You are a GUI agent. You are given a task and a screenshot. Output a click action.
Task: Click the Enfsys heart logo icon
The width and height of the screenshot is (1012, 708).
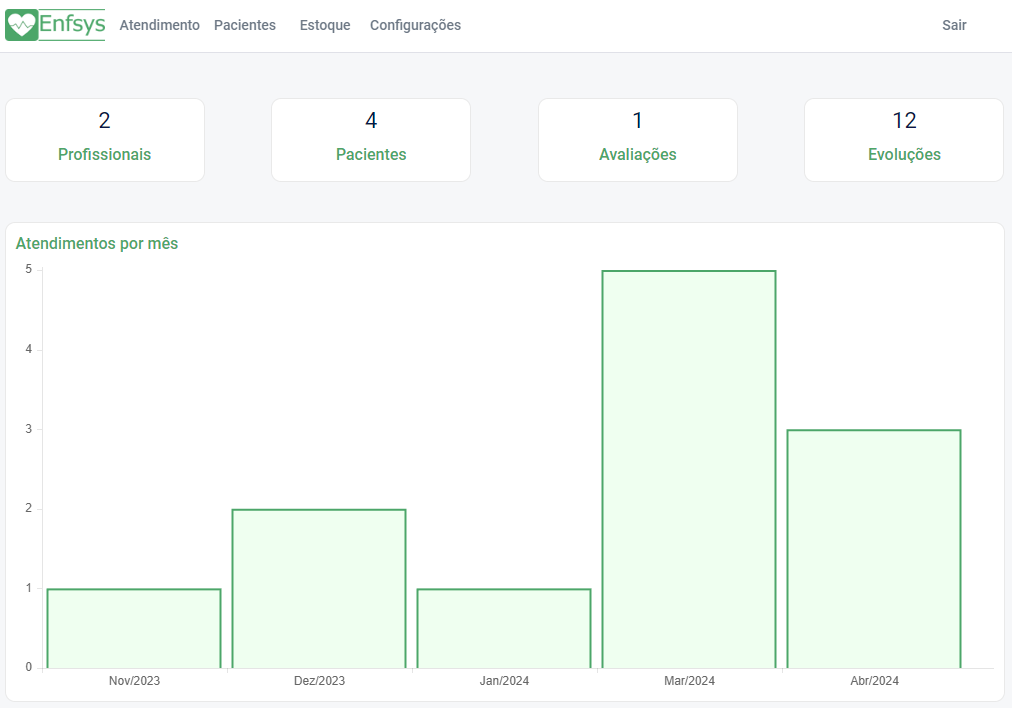click(21, 25)
